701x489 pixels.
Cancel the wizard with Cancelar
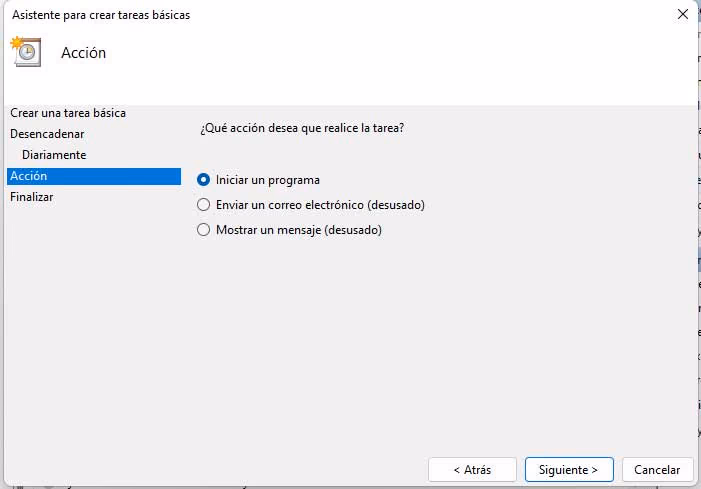(657, 470)
